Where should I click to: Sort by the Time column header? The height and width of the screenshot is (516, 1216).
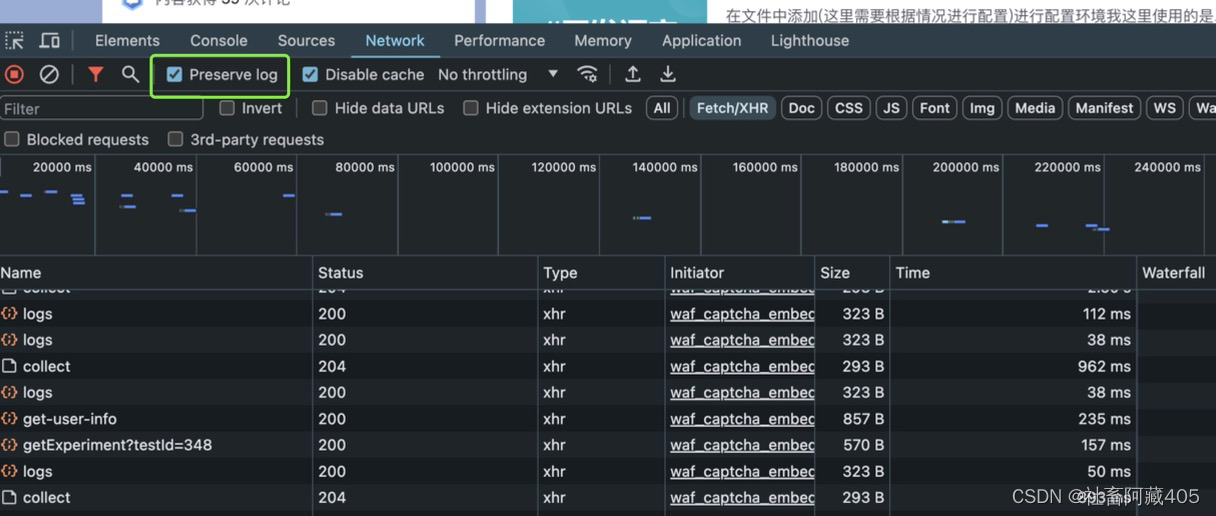(x=1013, y=272)
